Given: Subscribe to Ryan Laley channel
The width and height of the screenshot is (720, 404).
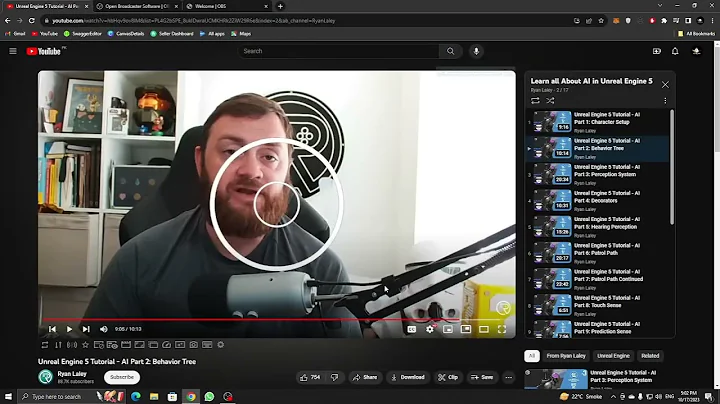Looking at the screenshot, I should click(x=122, y=377).
